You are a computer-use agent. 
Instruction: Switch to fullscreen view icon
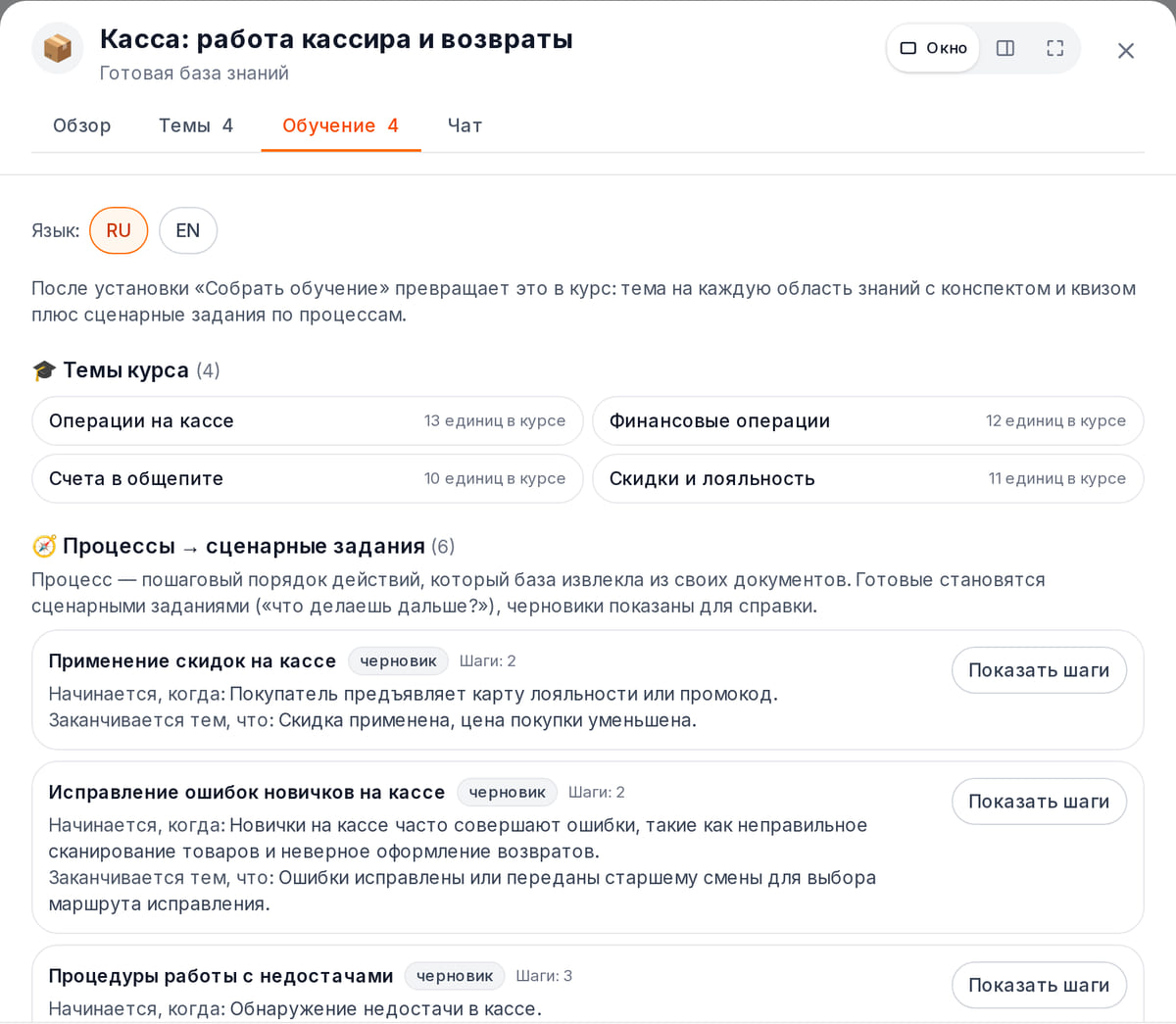(x=1054, y=48)
